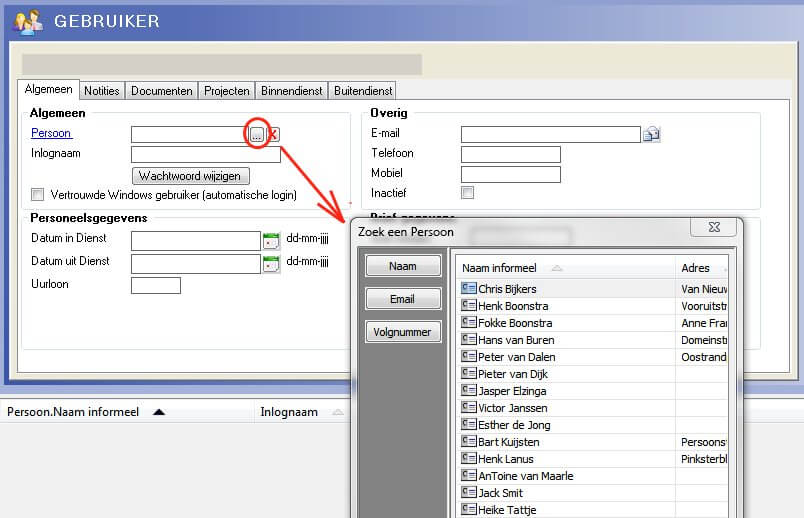Toggle the Inactief checkbox
The height and width of the screenshot is (518, 804).
tap(467, 192)
